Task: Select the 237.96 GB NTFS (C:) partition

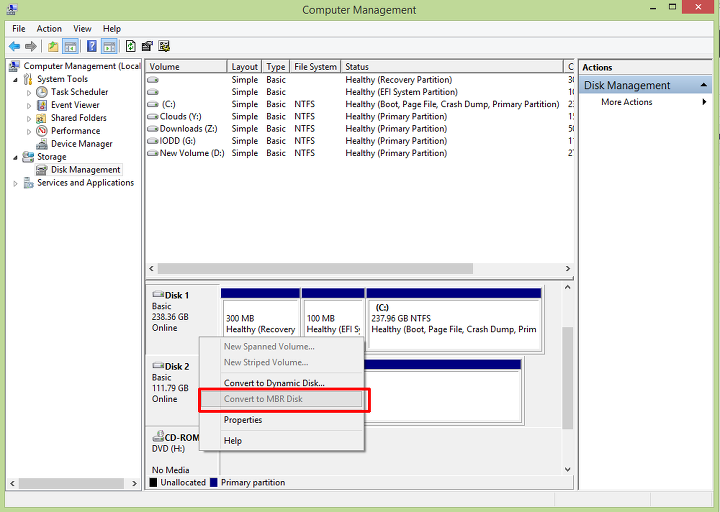Action: (454, 319)
